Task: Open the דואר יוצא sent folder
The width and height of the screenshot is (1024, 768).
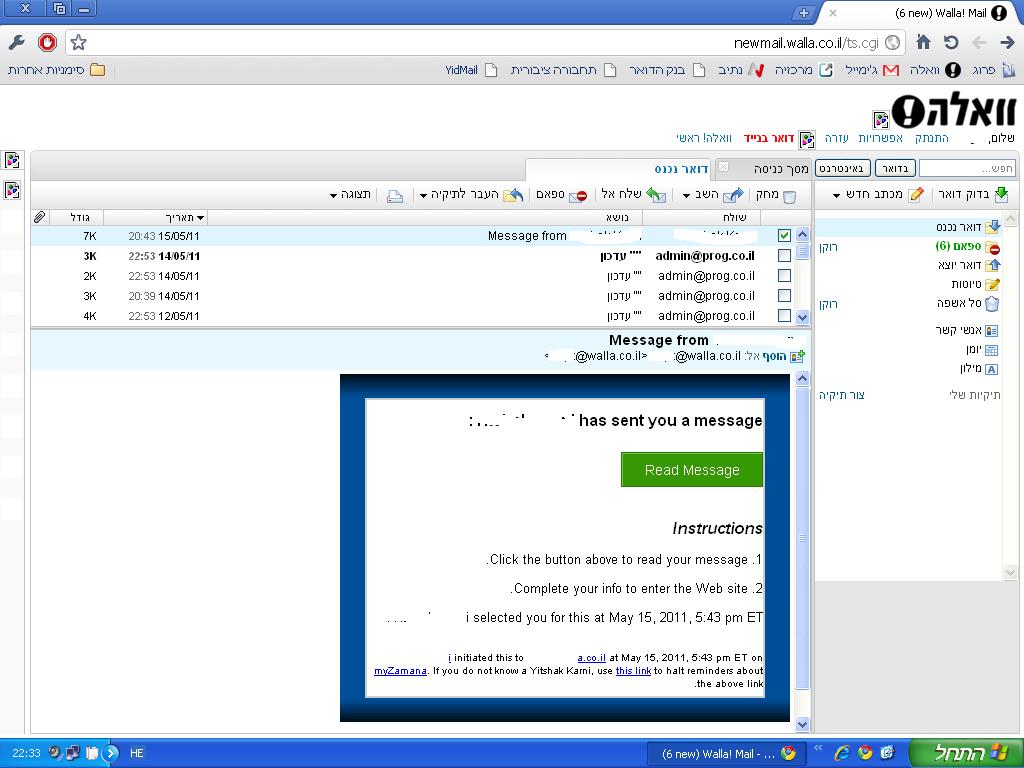Action: [968, 264]
